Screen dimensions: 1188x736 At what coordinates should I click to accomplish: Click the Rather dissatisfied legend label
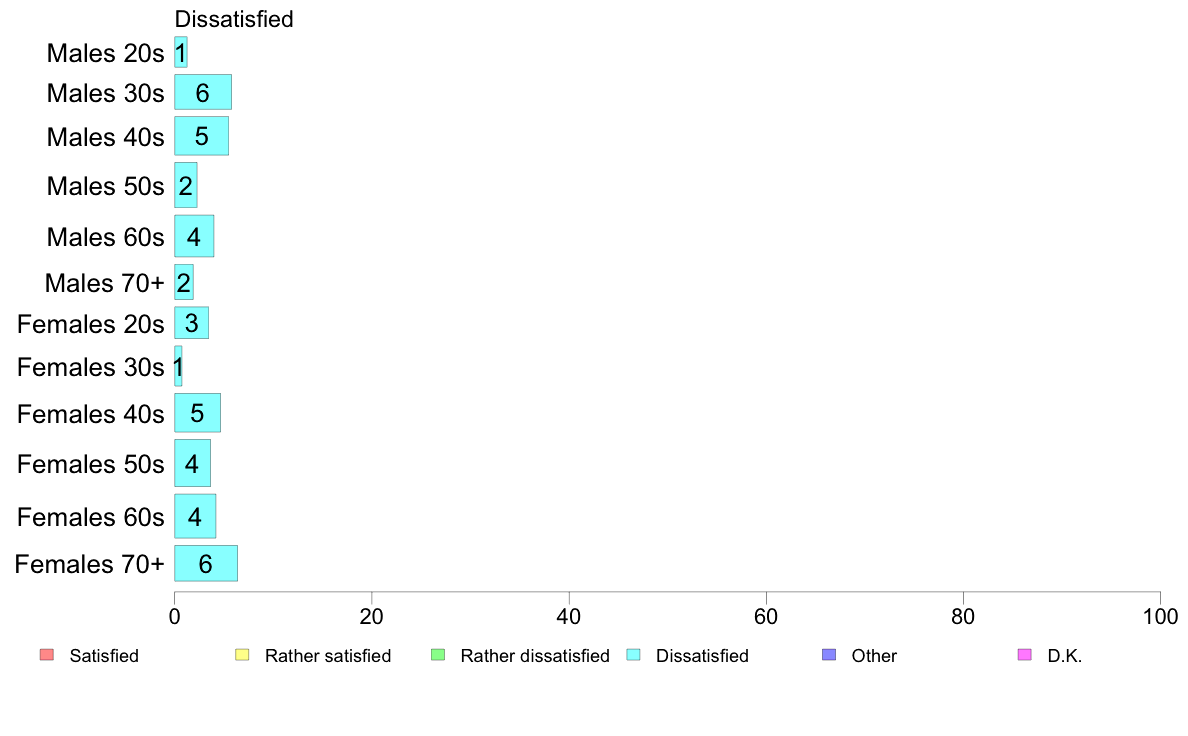(x=535, y=656)
